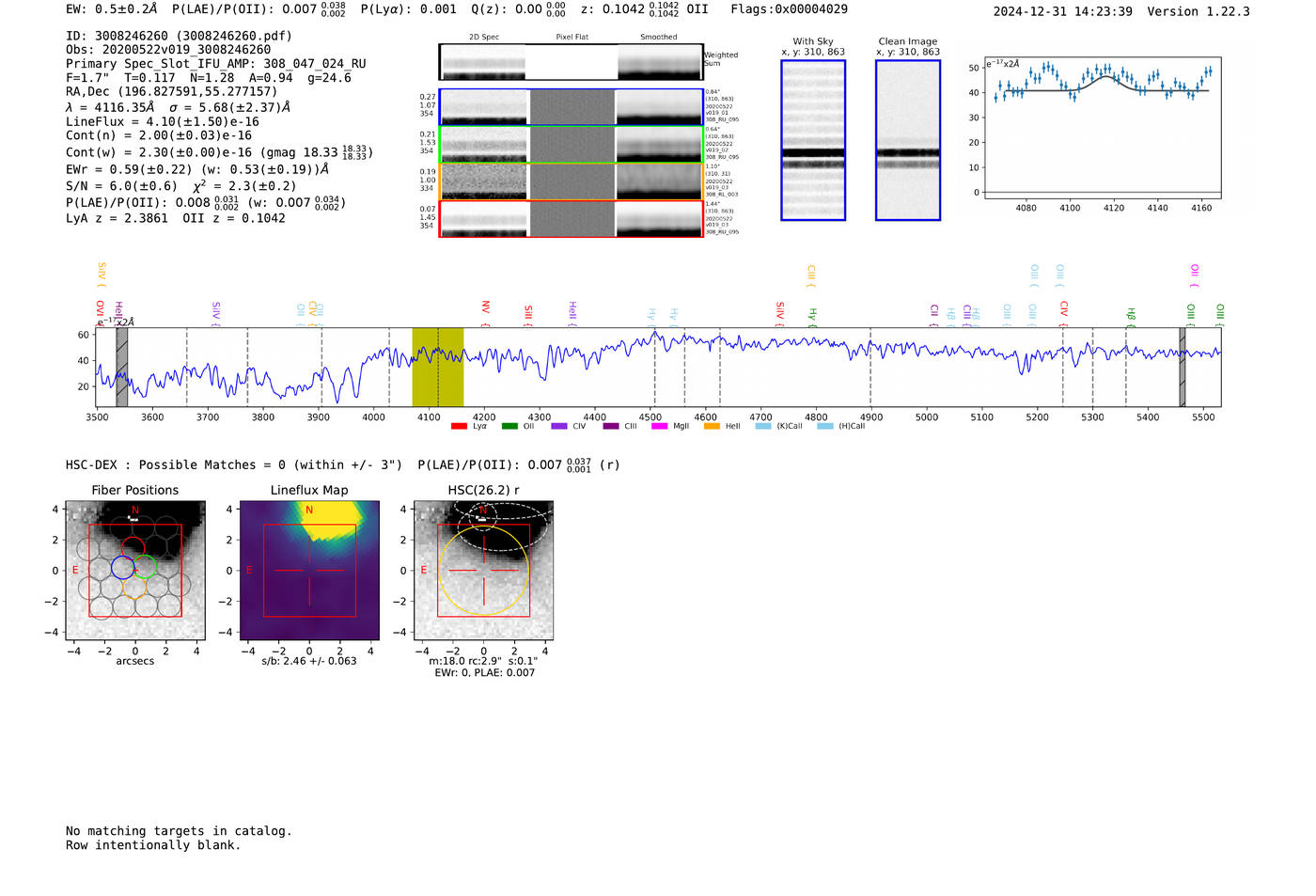Click the orange fiber circle in Fiber Positions
This screenshot has height=896, width=1316.
click(x=134, y=586)
